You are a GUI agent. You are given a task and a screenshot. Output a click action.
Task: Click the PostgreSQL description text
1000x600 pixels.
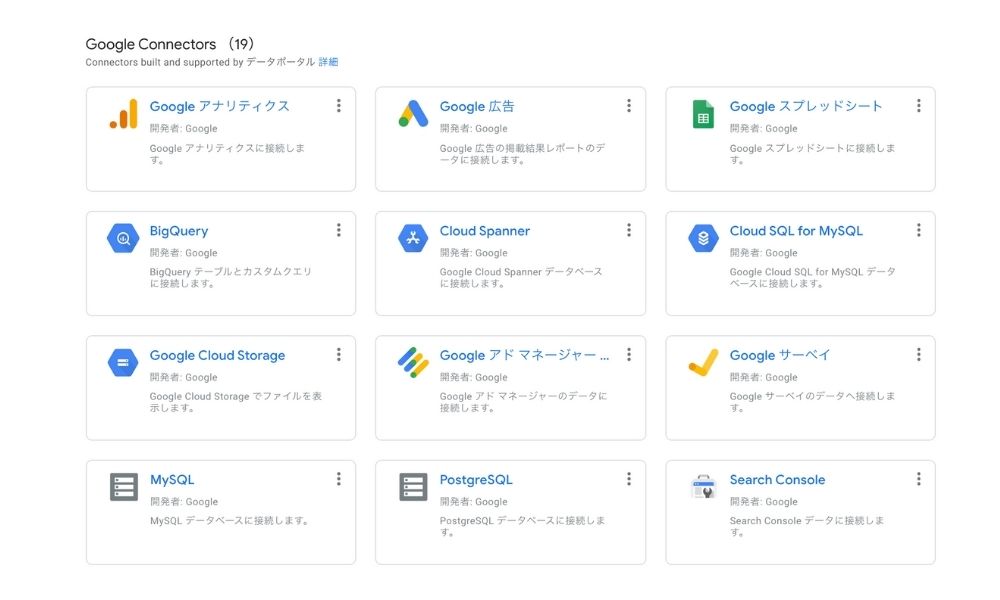coord(522,526)
